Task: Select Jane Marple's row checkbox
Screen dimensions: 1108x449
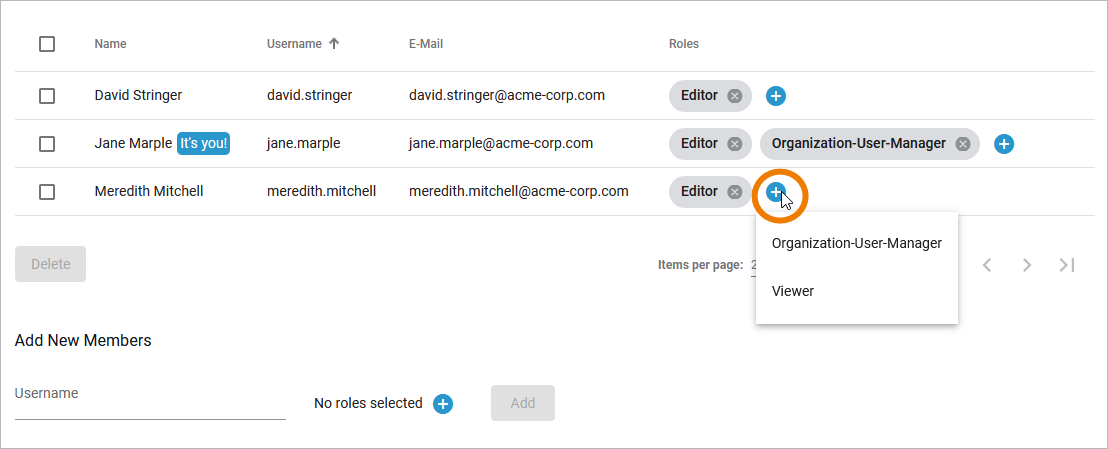Action: [x=47, y=144]
